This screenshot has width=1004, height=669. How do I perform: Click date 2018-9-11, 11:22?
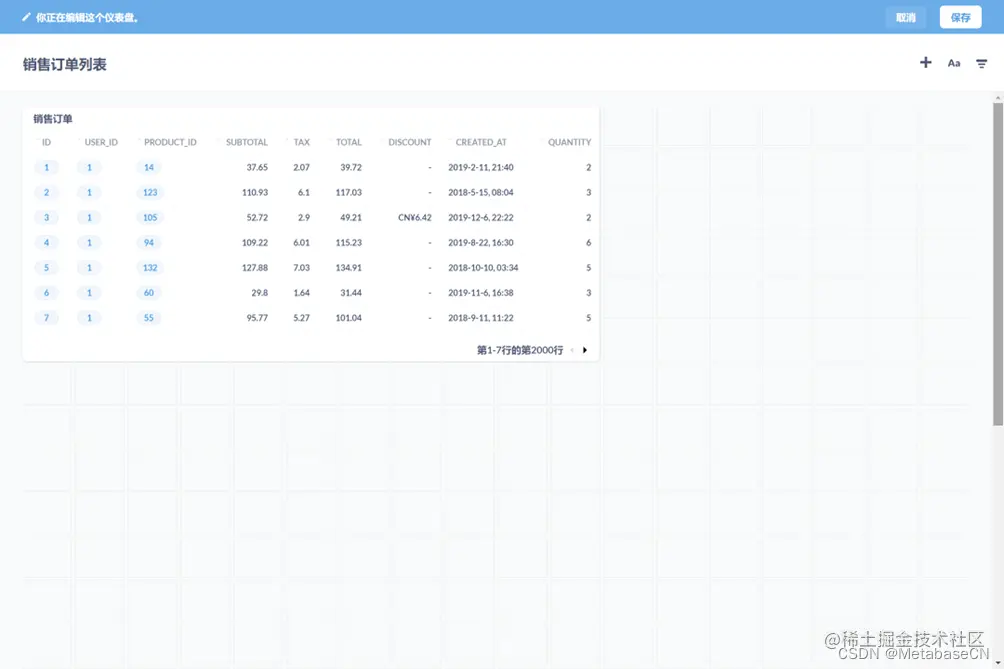481,318
